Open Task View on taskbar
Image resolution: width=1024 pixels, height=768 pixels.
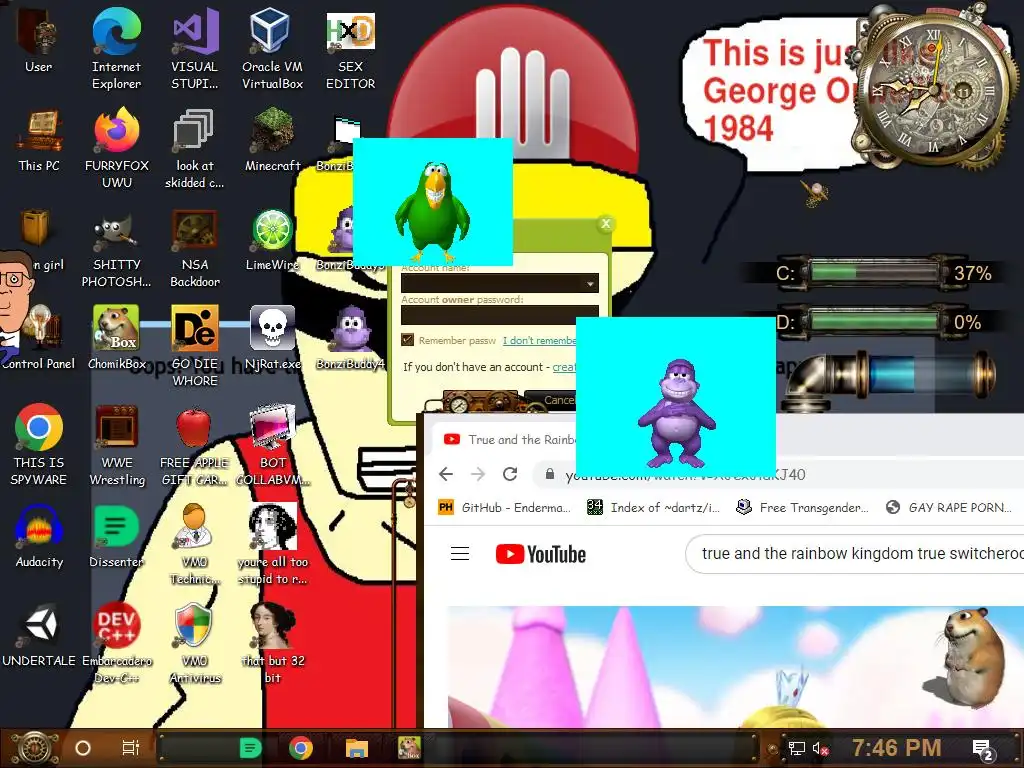point(131,748)
